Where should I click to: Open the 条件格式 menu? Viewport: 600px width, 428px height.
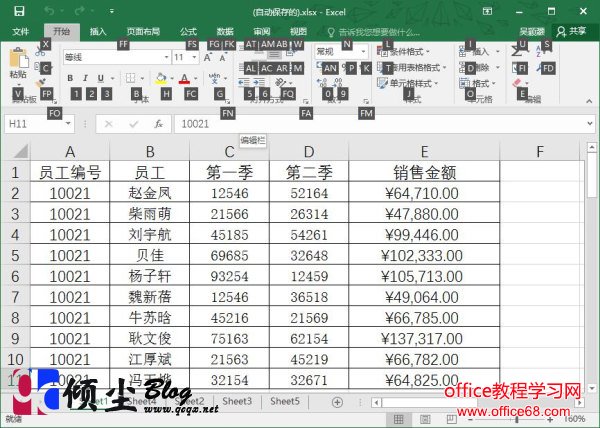click(x=404, y=52)
